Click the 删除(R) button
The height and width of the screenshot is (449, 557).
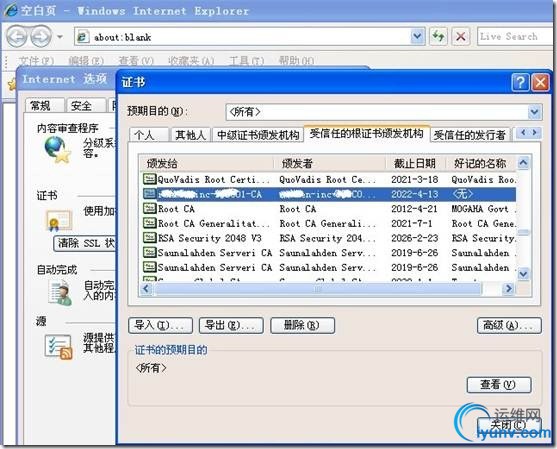point(302,325)
